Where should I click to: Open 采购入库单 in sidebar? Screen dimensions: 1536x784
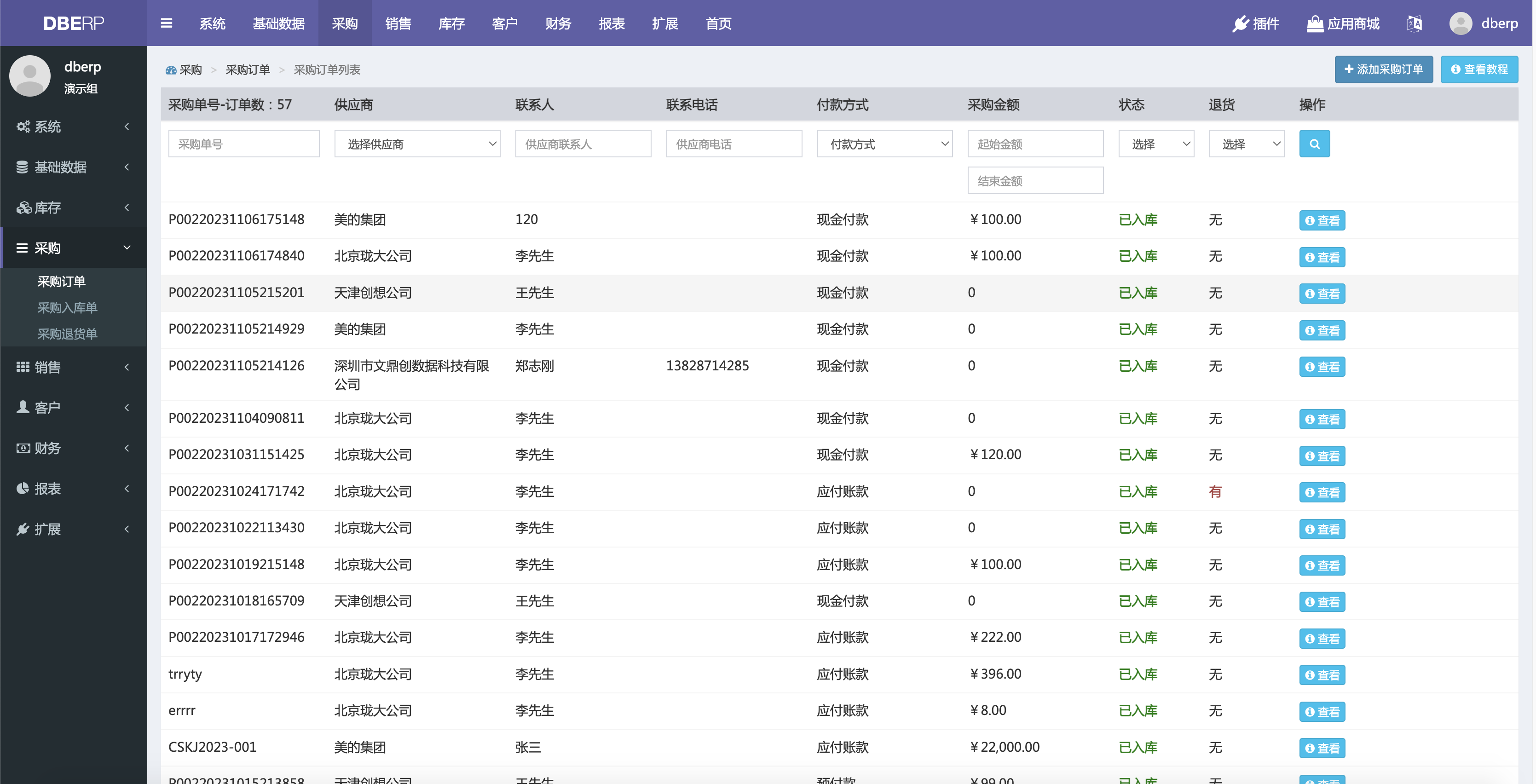point(67,308)
